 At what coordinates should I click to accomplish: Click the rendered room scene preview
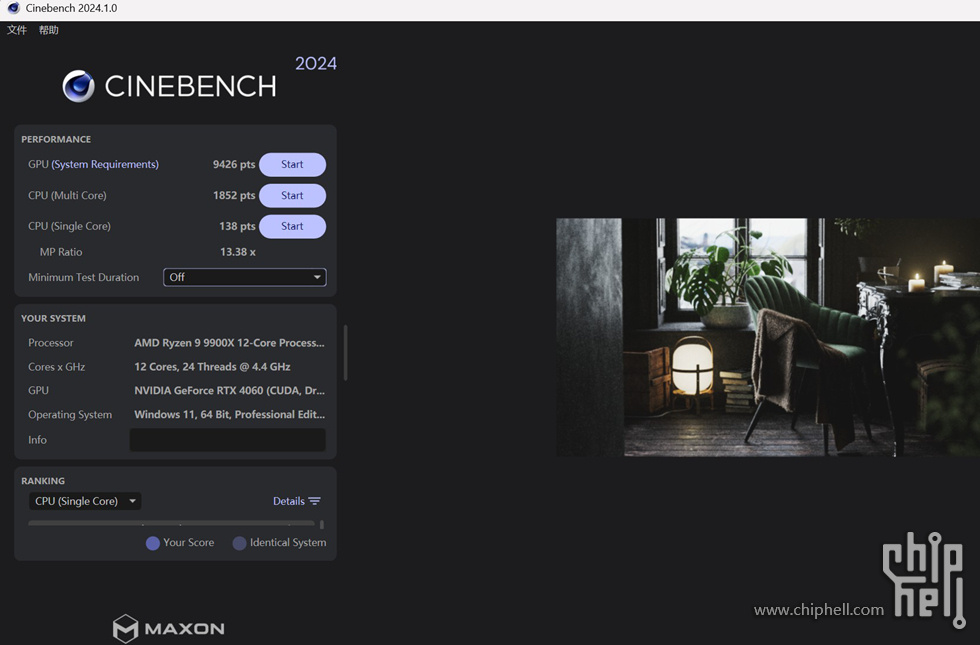[768, 337]
